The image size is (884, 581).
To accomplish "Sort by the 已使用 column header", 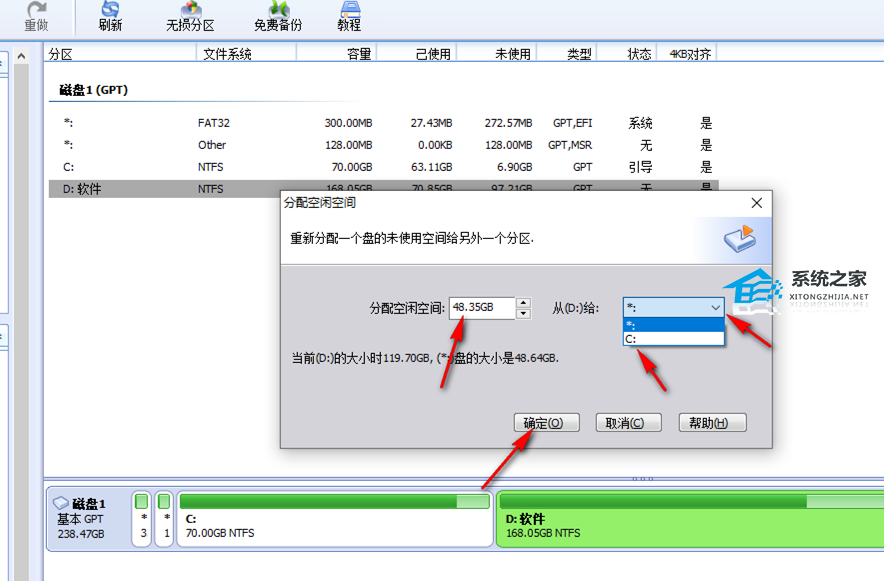I will 416,54.
